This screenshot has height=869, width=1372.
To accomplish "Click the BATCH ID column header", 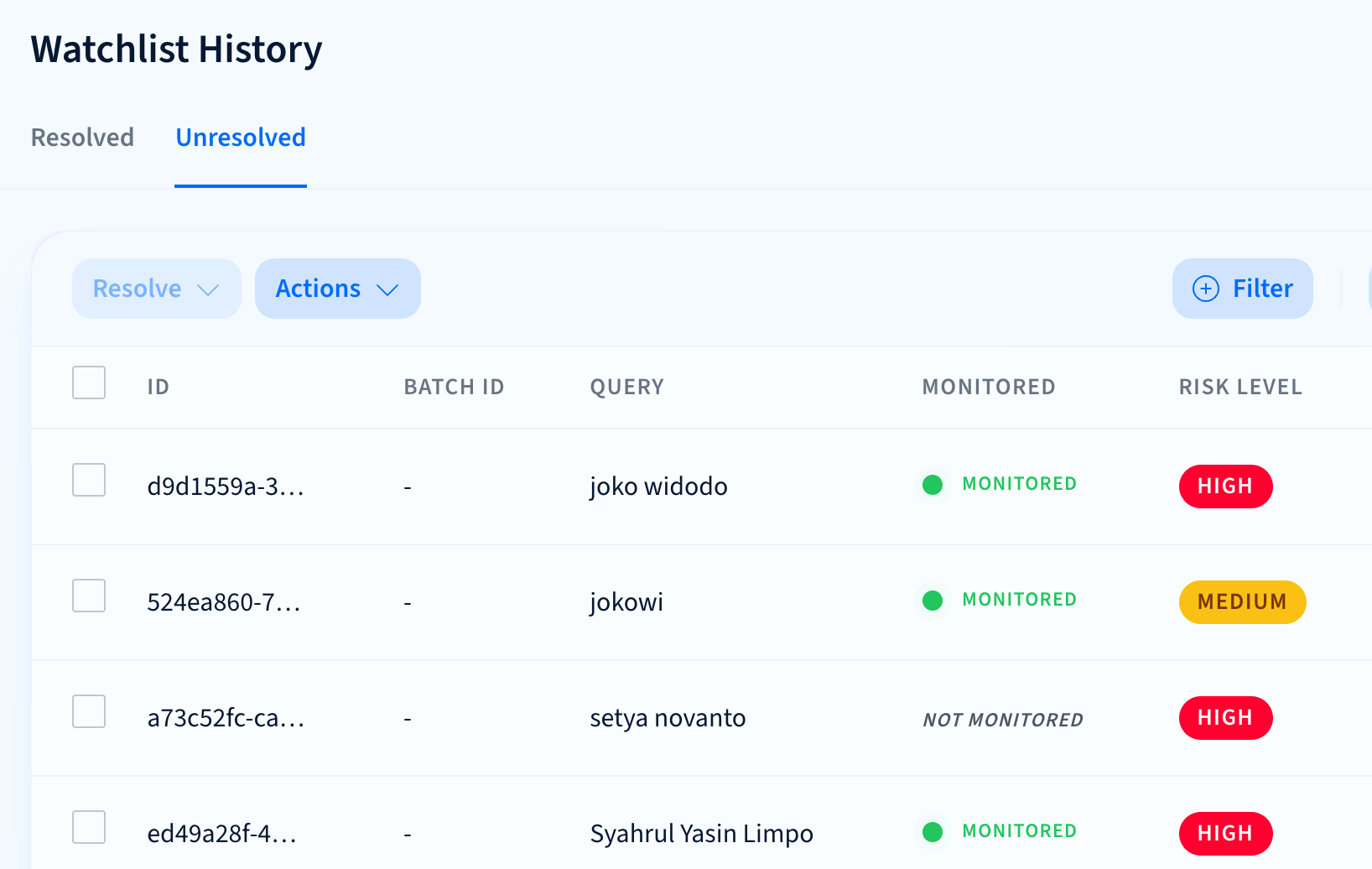I will (454, 387).
